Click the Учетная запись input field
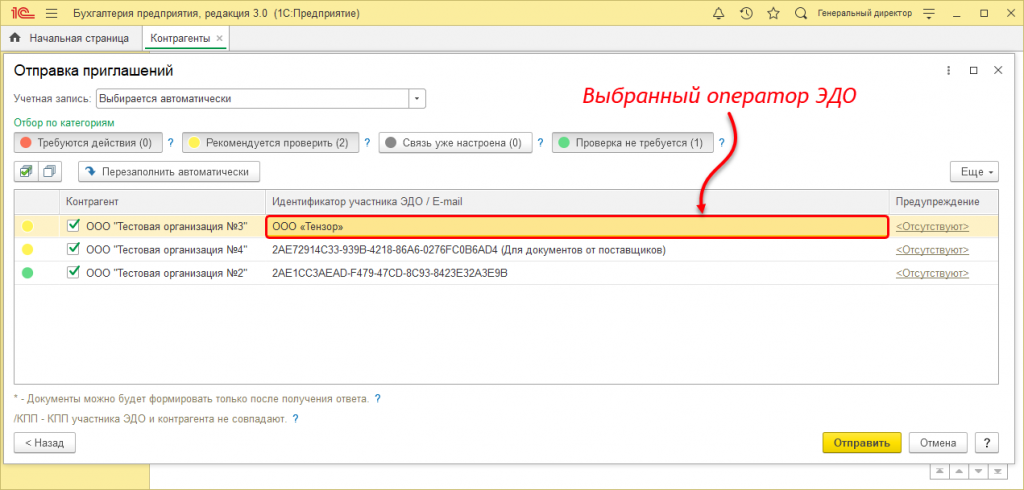This screenshot has width=1024, height=490. [252, 99]
